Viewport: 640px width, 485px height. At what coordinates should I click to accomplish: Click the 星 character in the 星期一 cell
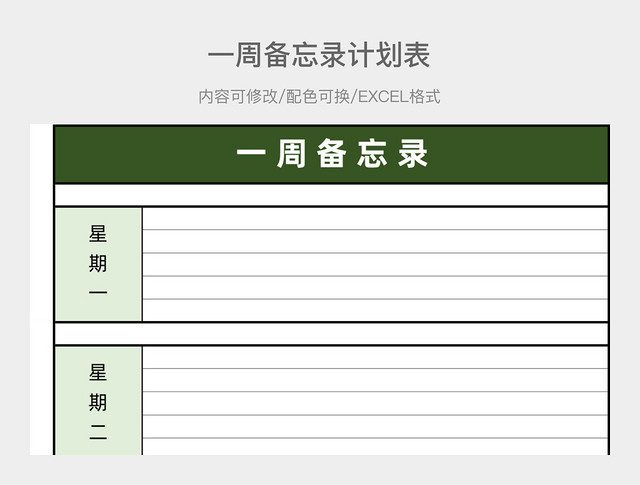tap(98, 234)
